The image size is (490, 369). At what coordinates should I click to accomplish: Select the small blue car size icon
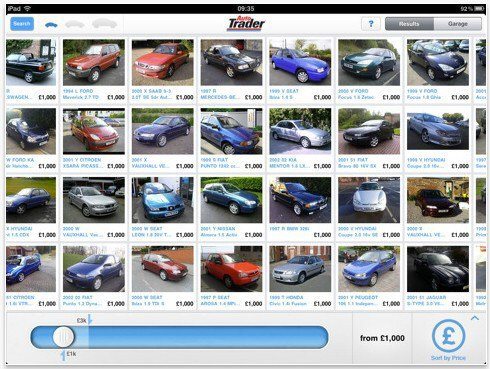point(51,25)
